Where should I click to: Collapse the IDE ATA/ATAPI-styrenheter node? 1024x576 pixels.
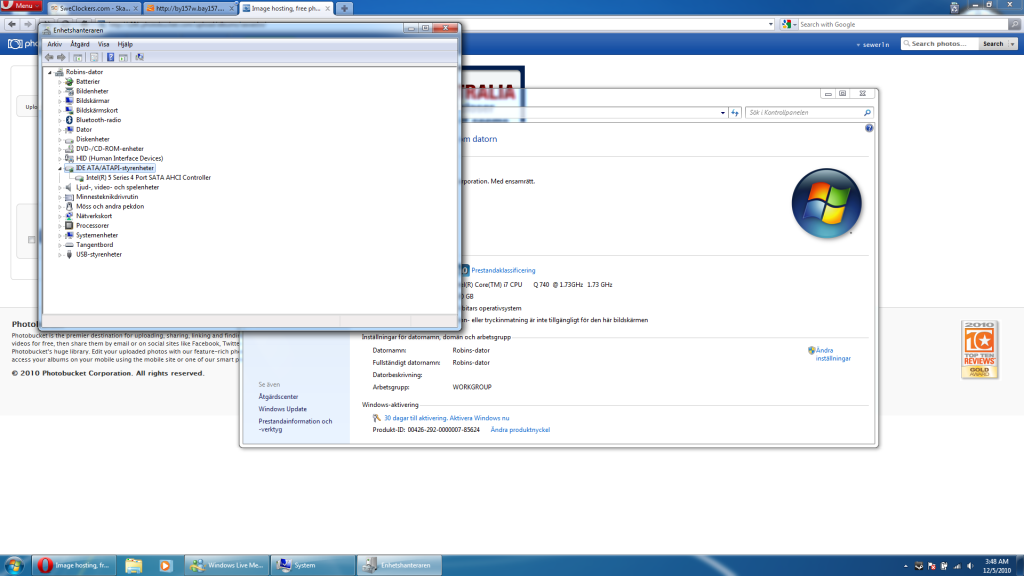click(59, 168)
